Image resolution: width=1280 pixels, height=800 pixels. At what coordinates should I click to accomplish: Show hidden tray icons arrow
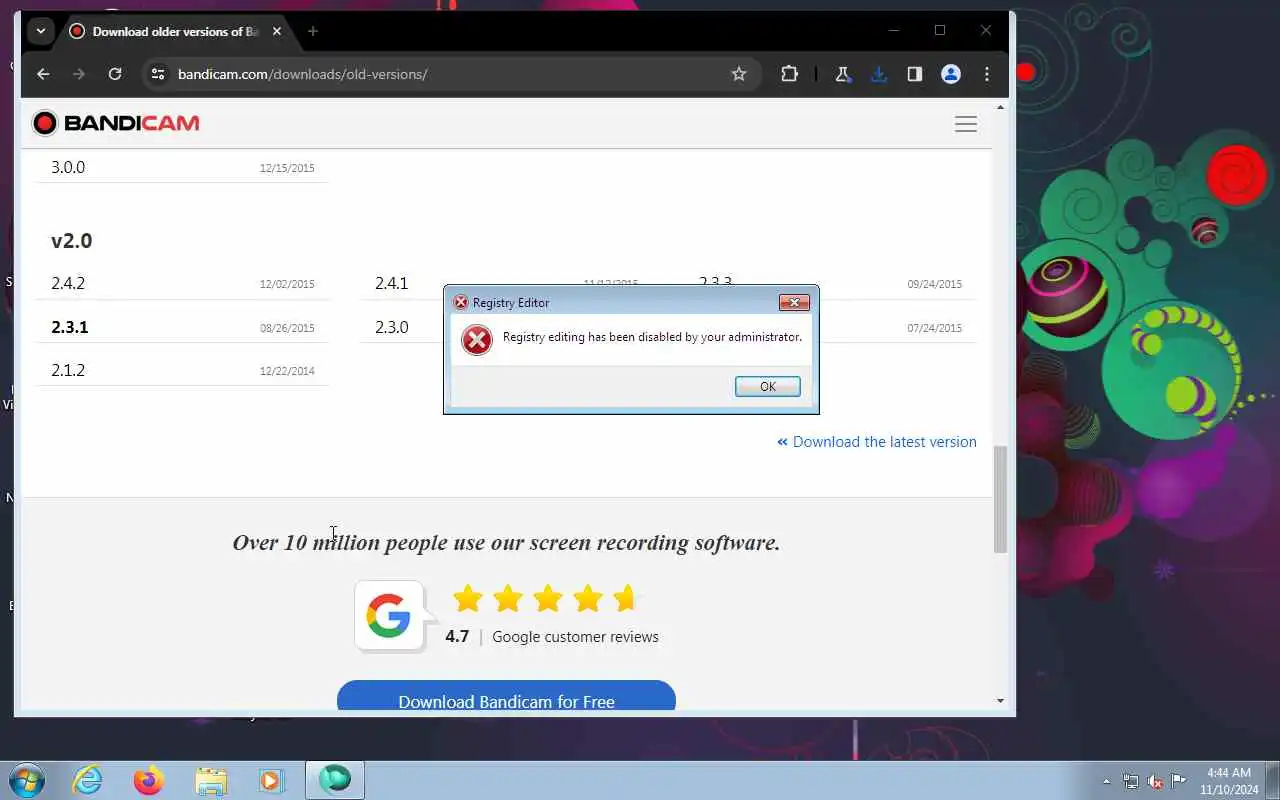[1106, 781]
